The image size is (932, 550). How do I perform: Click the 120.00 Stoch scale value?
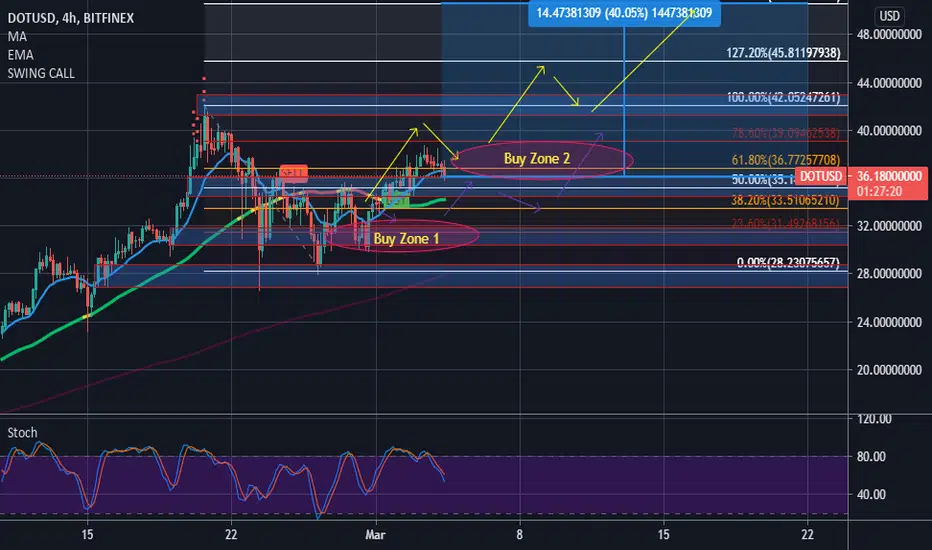click(874, 419)
